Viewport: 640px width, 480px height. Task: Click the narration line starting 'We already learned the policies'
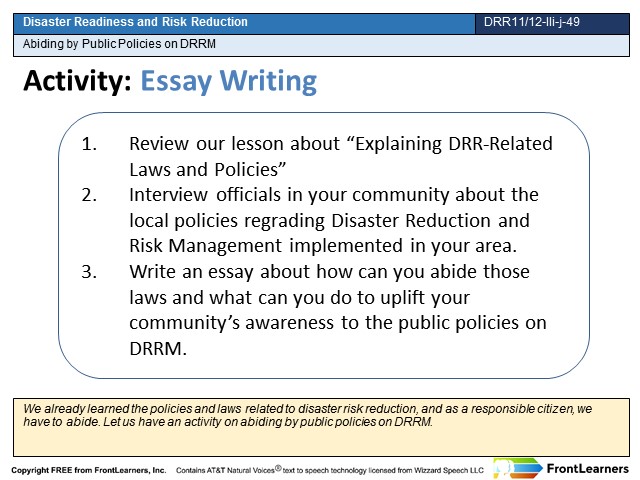tap(308, 409)
